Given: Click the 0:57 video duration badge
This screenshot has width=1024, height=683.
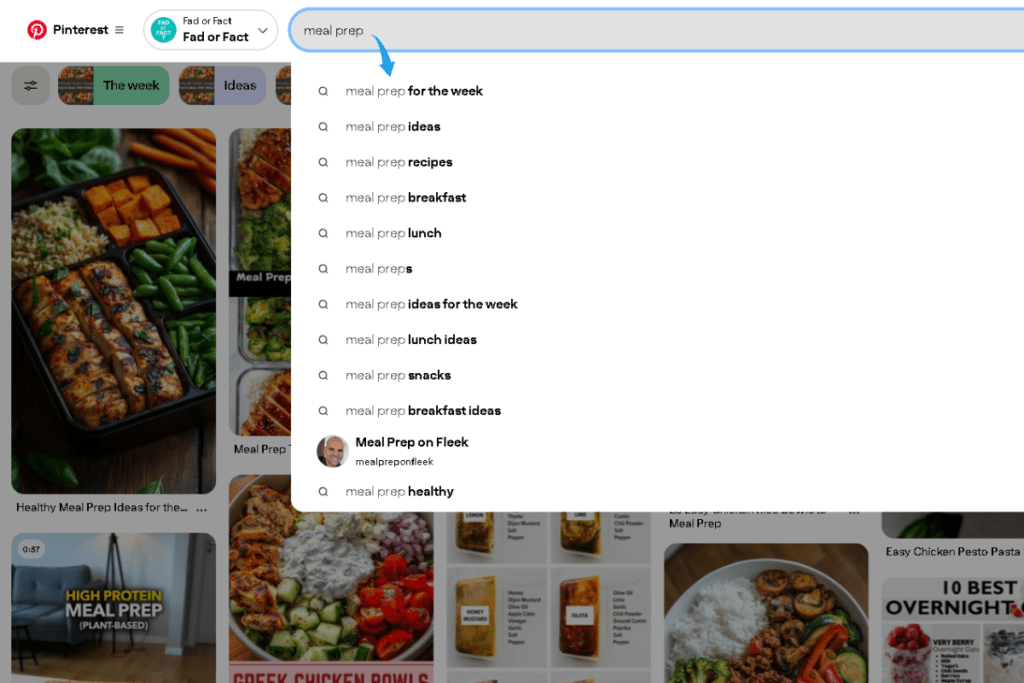Looking at the screenshot, I should click(31, 551).
